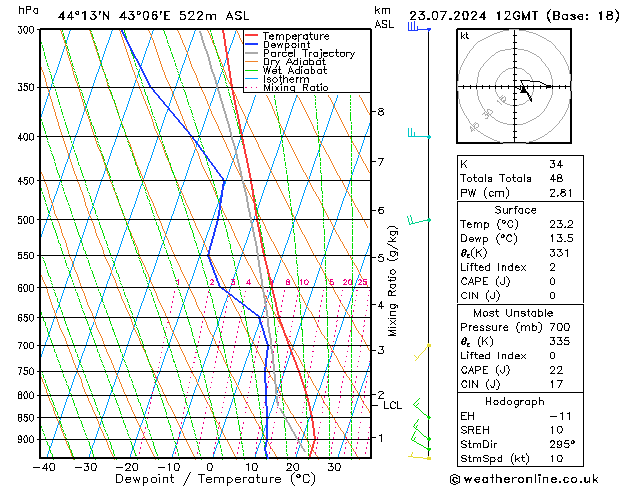Click the hodograph wind plot
Viewport: 629px width, 486px height.
[x=514, y=86]
